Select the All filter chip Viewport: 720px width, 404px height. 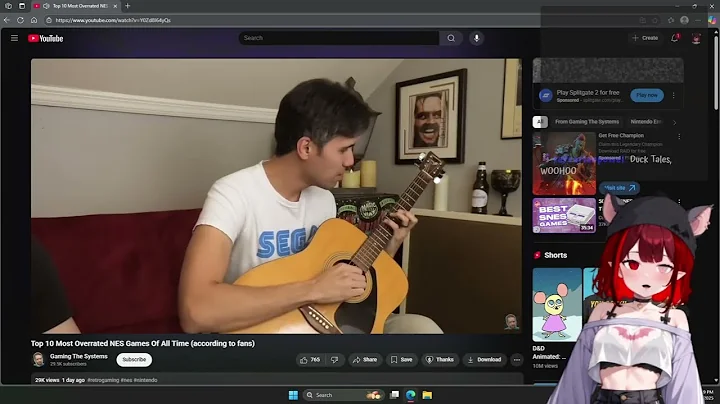(x=540, y=122)
